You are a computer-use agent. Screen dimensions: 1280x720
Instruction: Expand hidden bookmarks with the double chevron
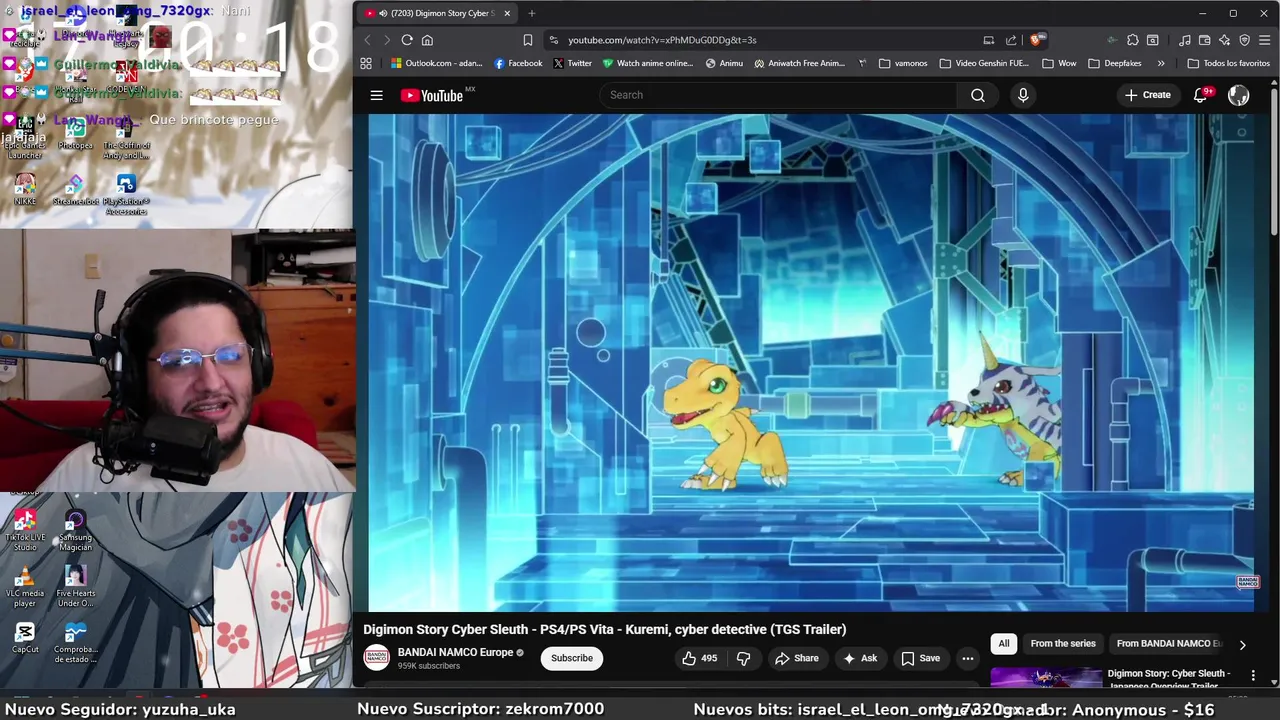tap(1160, 63)
